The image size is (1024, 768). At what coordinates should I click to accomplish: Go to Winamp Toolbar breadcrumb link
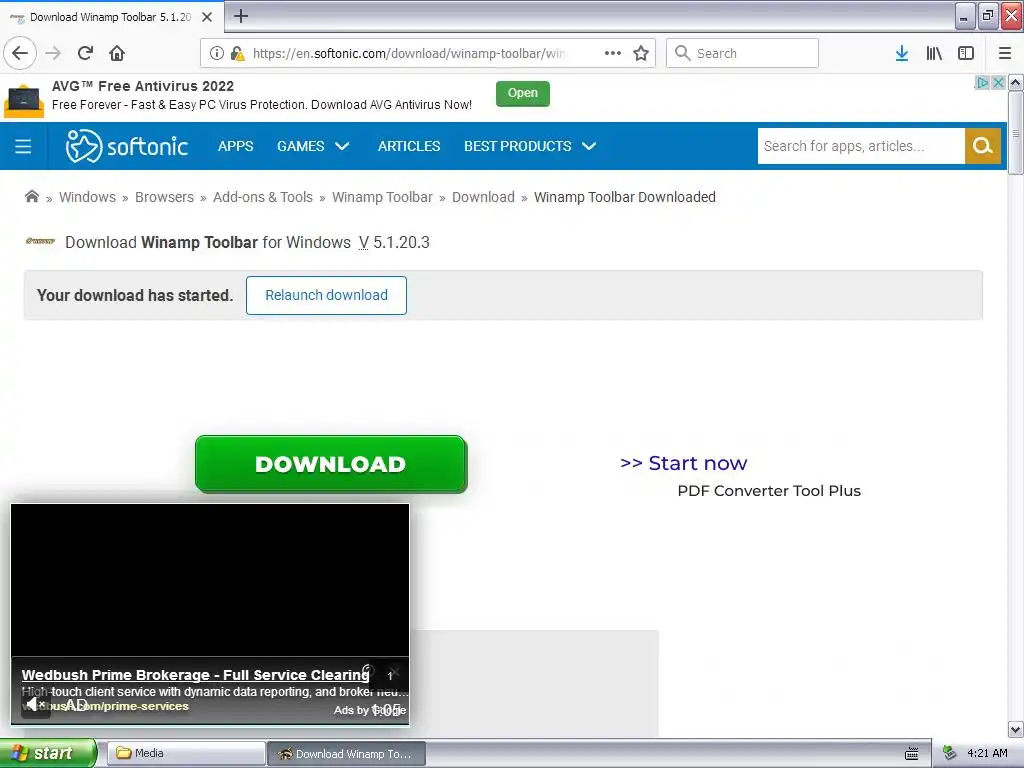click(x=382, y=197)
